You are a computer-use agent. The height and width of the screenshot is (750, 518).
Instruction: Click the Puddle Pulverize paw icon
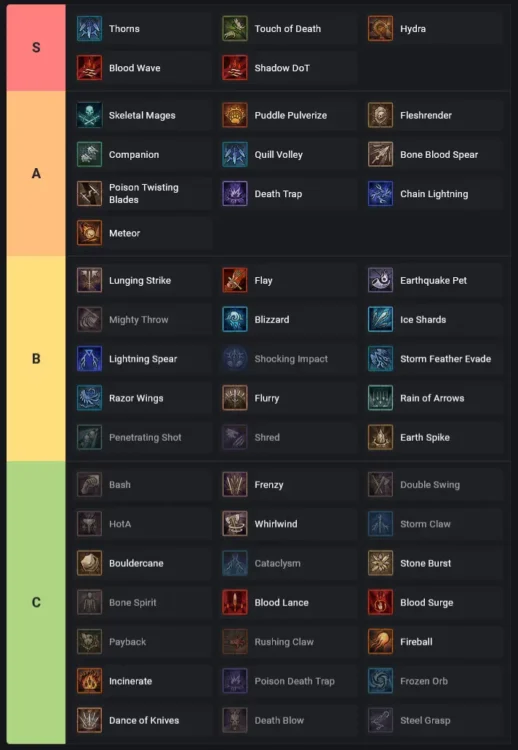(x=235, y=115)
